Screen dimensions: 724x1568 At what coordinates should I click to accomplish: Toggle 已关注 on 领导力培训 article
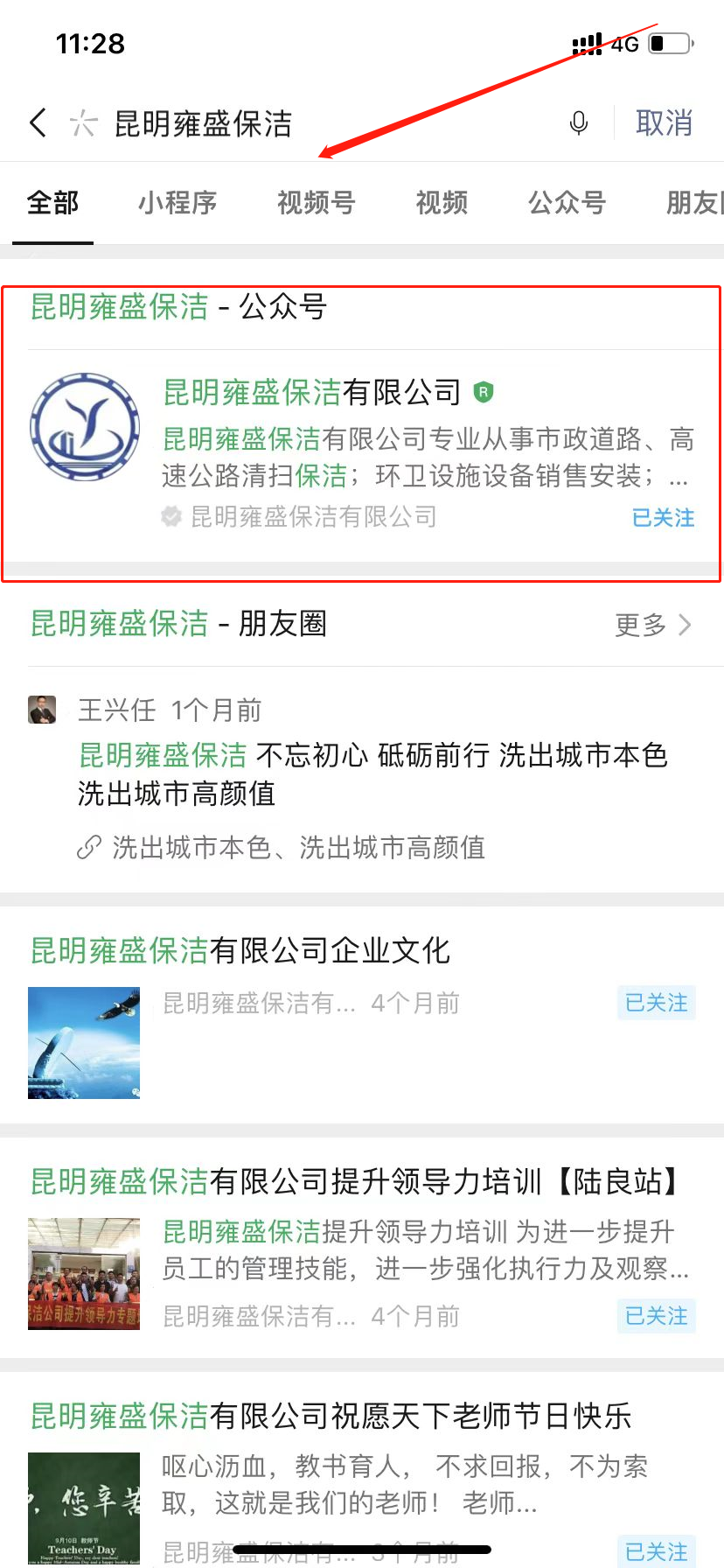click(x=656, y=1315)
